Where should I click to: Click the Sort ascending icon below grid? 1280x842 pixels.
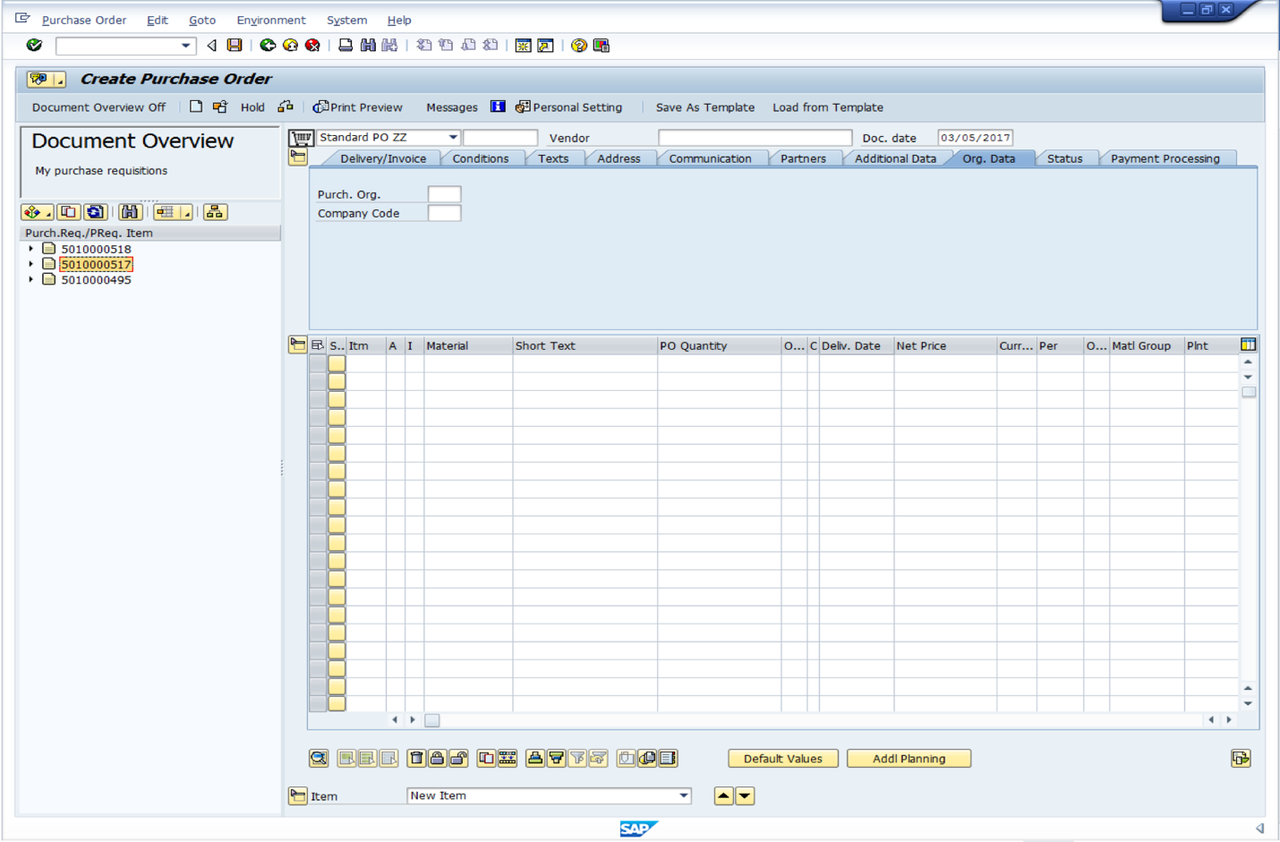(x=535, y=758)
